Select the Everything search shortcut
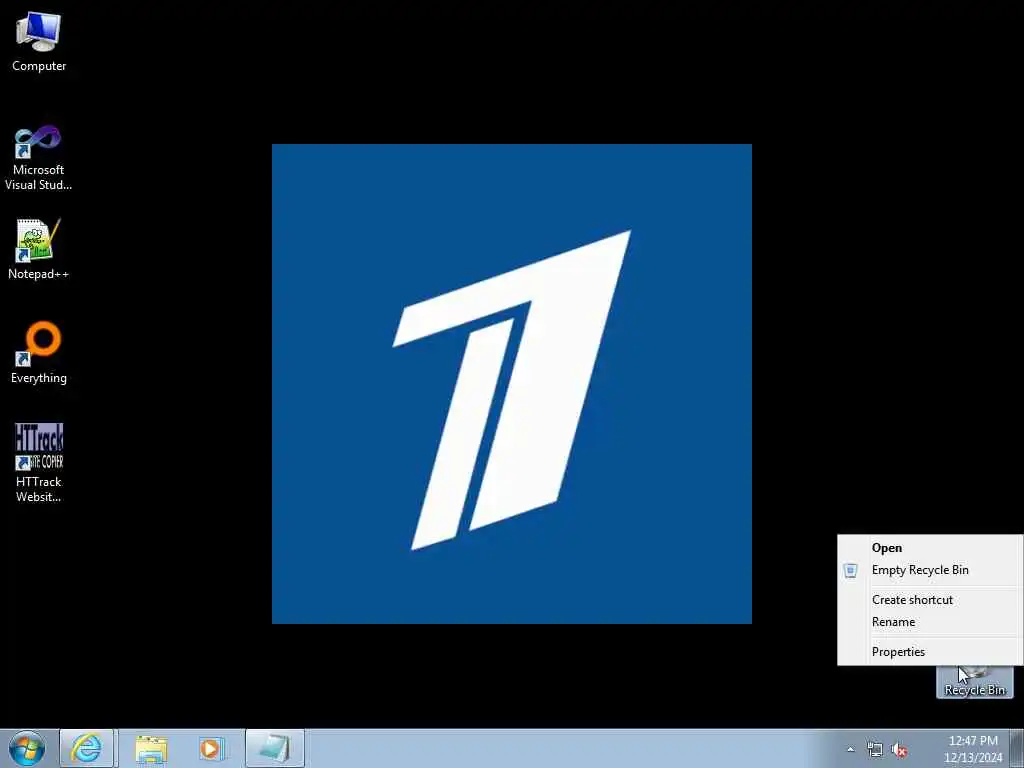Viewport: 1024px width, 768px height. 39,352
